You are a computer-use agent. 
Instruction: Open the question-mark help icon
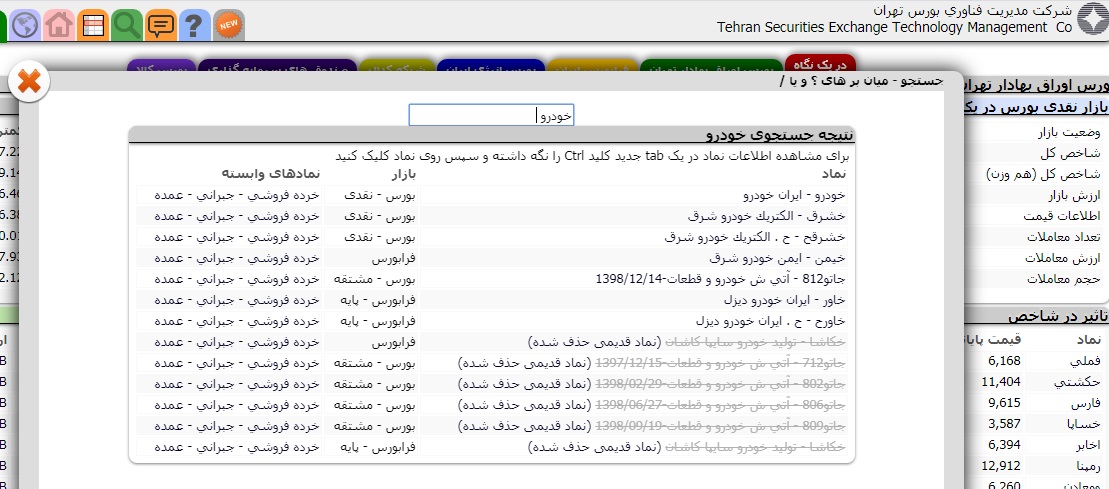pyautogui.click(x=195, y=25)
